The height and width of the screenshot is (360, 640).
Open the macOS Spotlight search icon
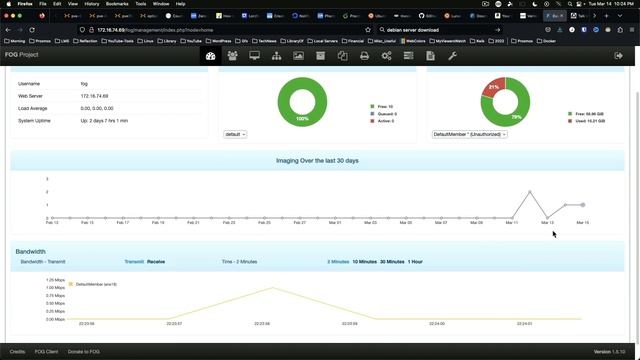(570, 4)
